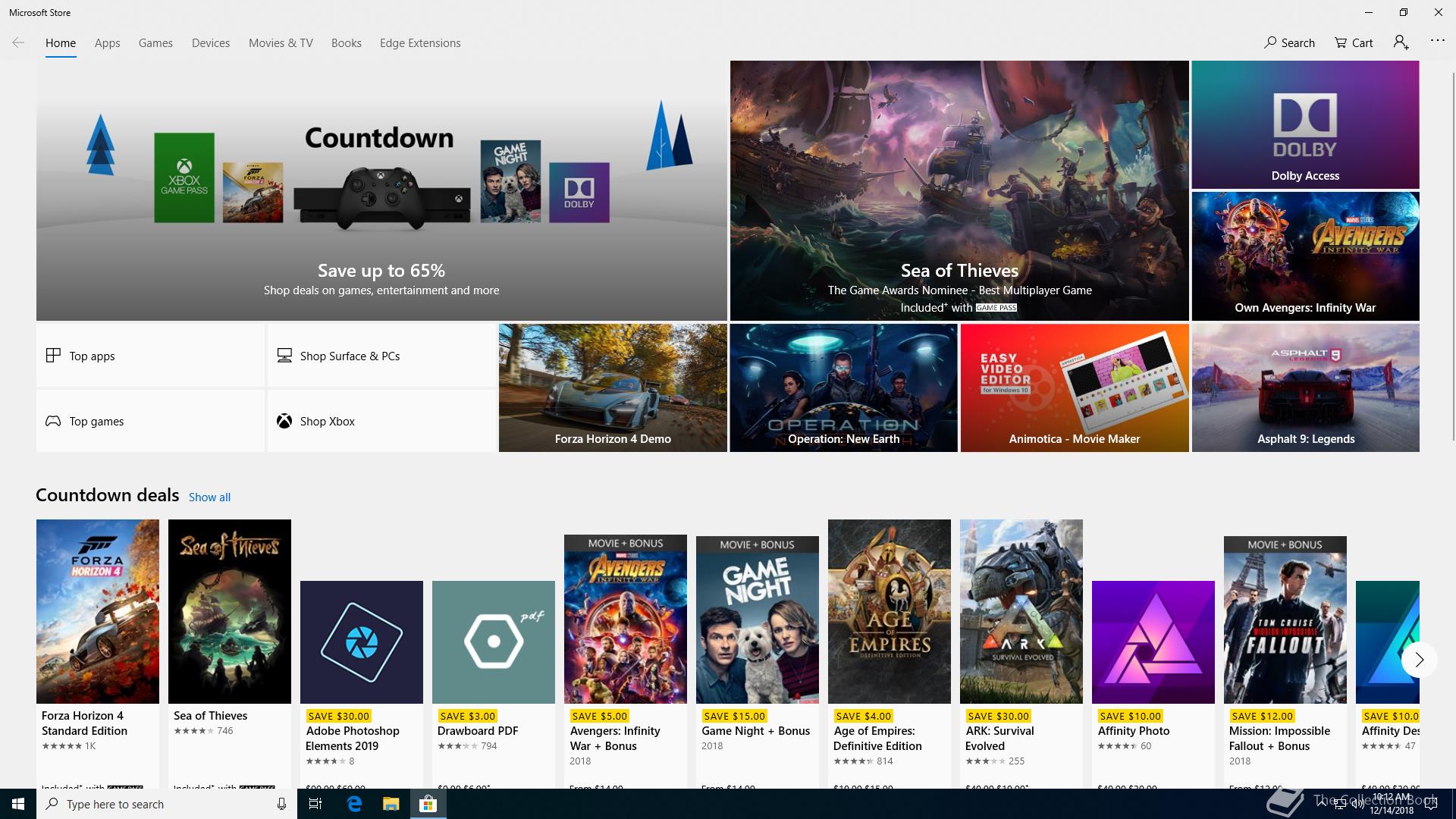Switch to the Edge Extensions tab
This screenshot has width=1456, height=819.
tap(420, 43)
